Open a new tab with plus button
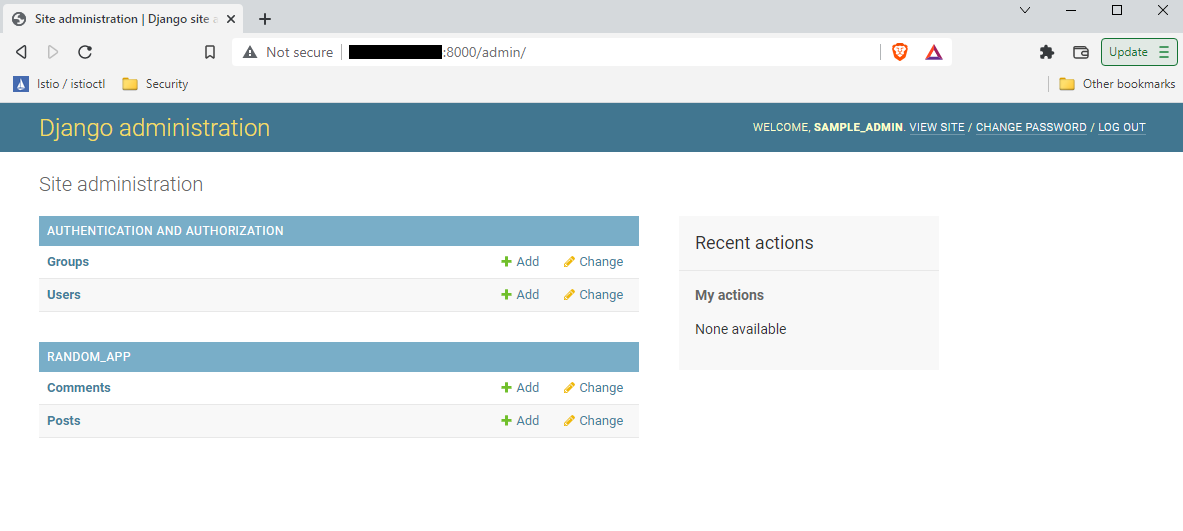 coord(265,19)
